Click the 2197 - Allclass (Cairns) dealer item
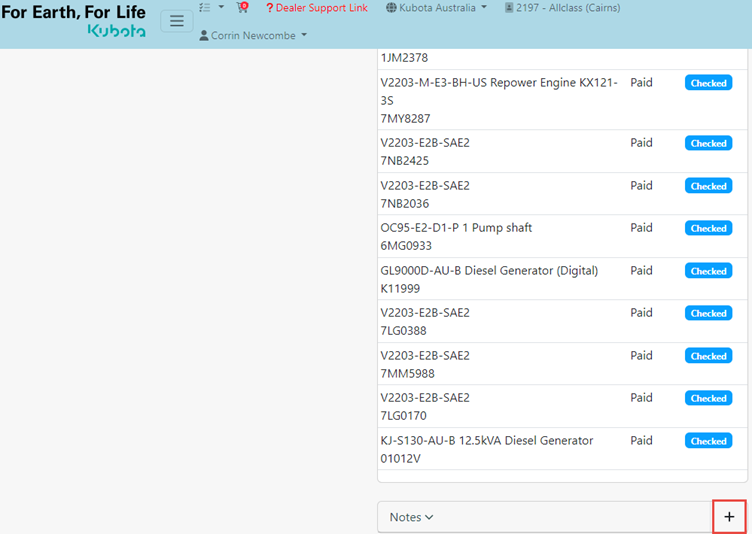752x534 pixels. click(x=562, y=8)
